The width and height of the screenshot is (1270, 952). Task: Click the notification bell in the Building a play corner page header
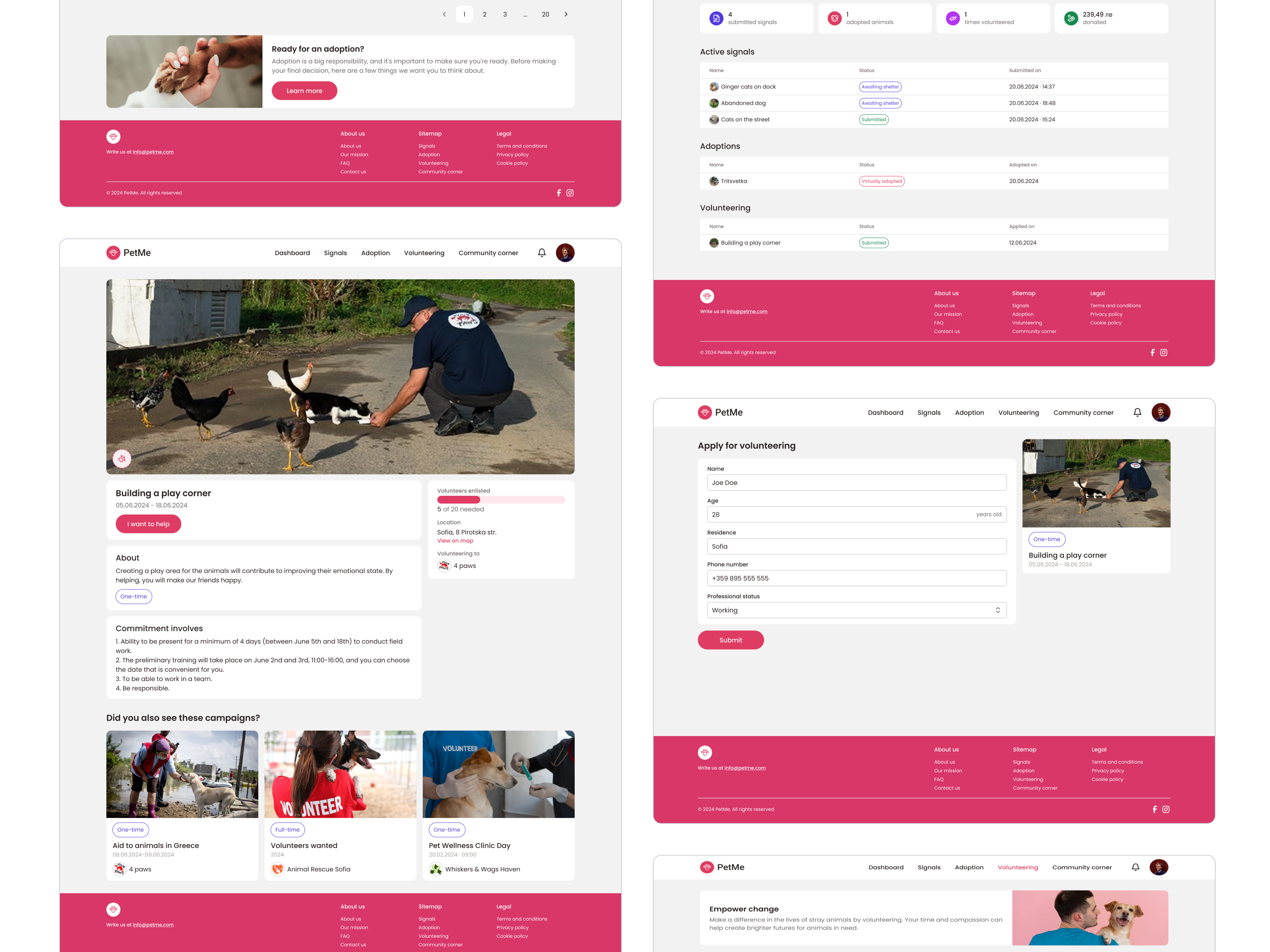coord(541,253)
